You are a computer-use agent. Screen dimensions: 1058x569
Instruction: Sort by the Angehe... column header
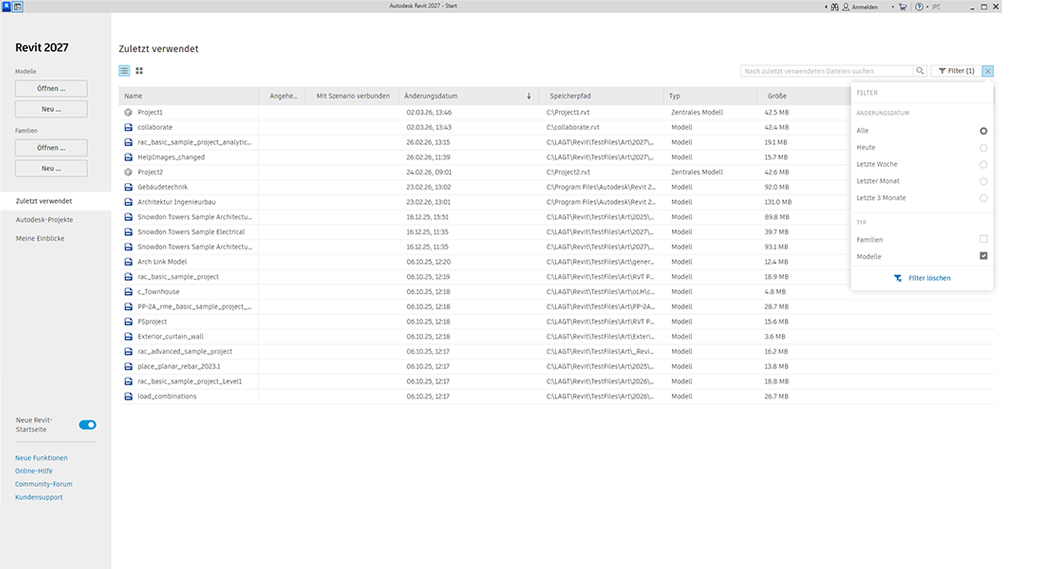click(x=283, y=96)
